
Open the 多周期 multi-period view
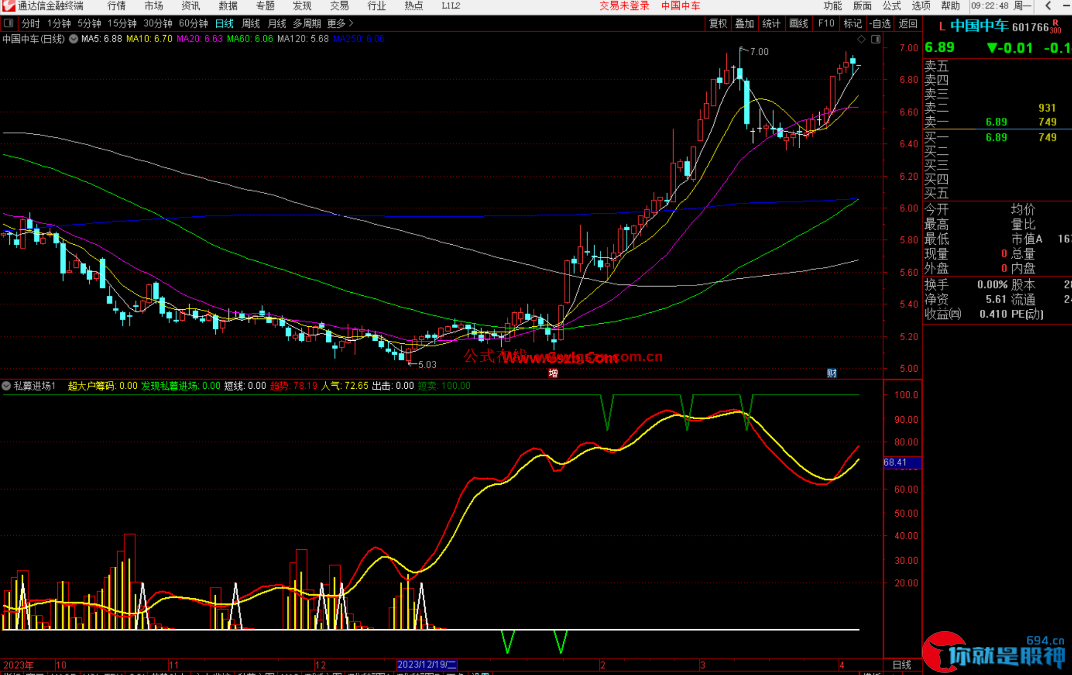[307, 23]
